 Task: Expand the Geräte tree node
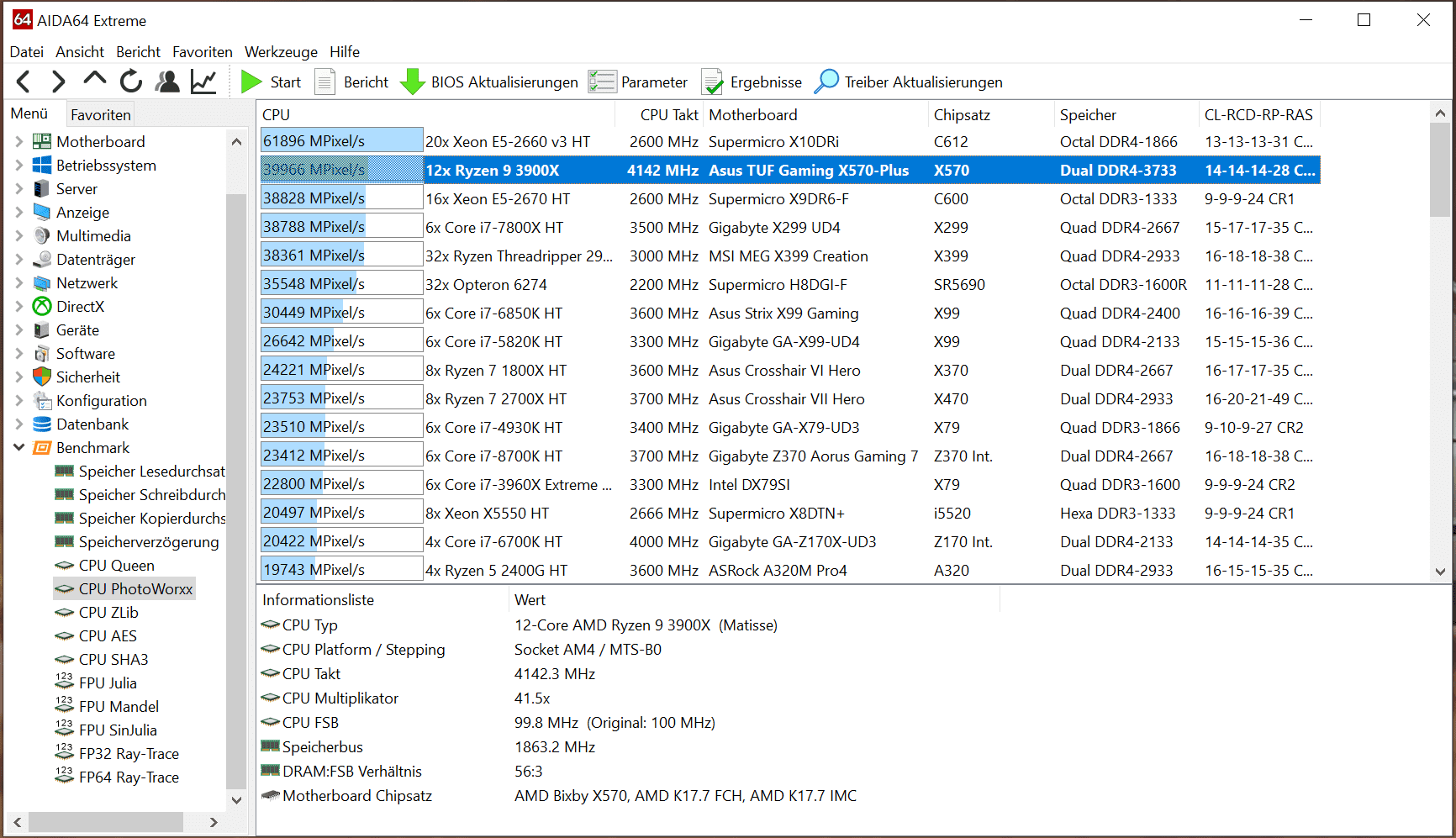18,329
